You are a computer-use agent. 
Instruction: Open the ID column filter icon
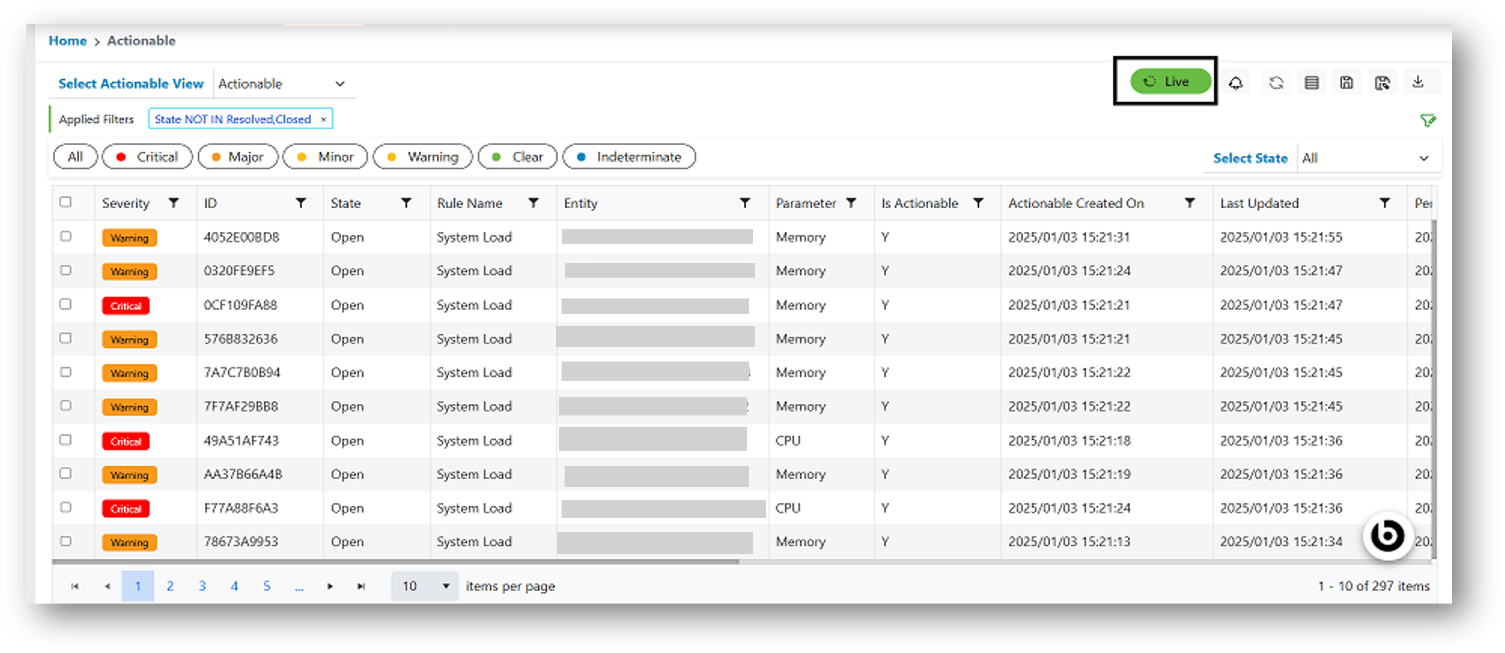pos(301,203)
